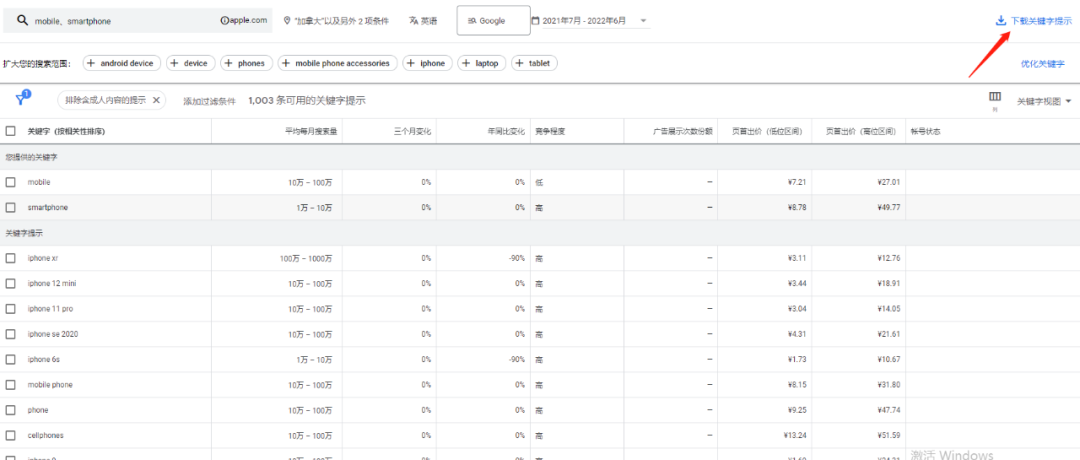The image size is (1080, 460).
Task: Check the 'mobile' keyword row
Action: pos(10,182)
